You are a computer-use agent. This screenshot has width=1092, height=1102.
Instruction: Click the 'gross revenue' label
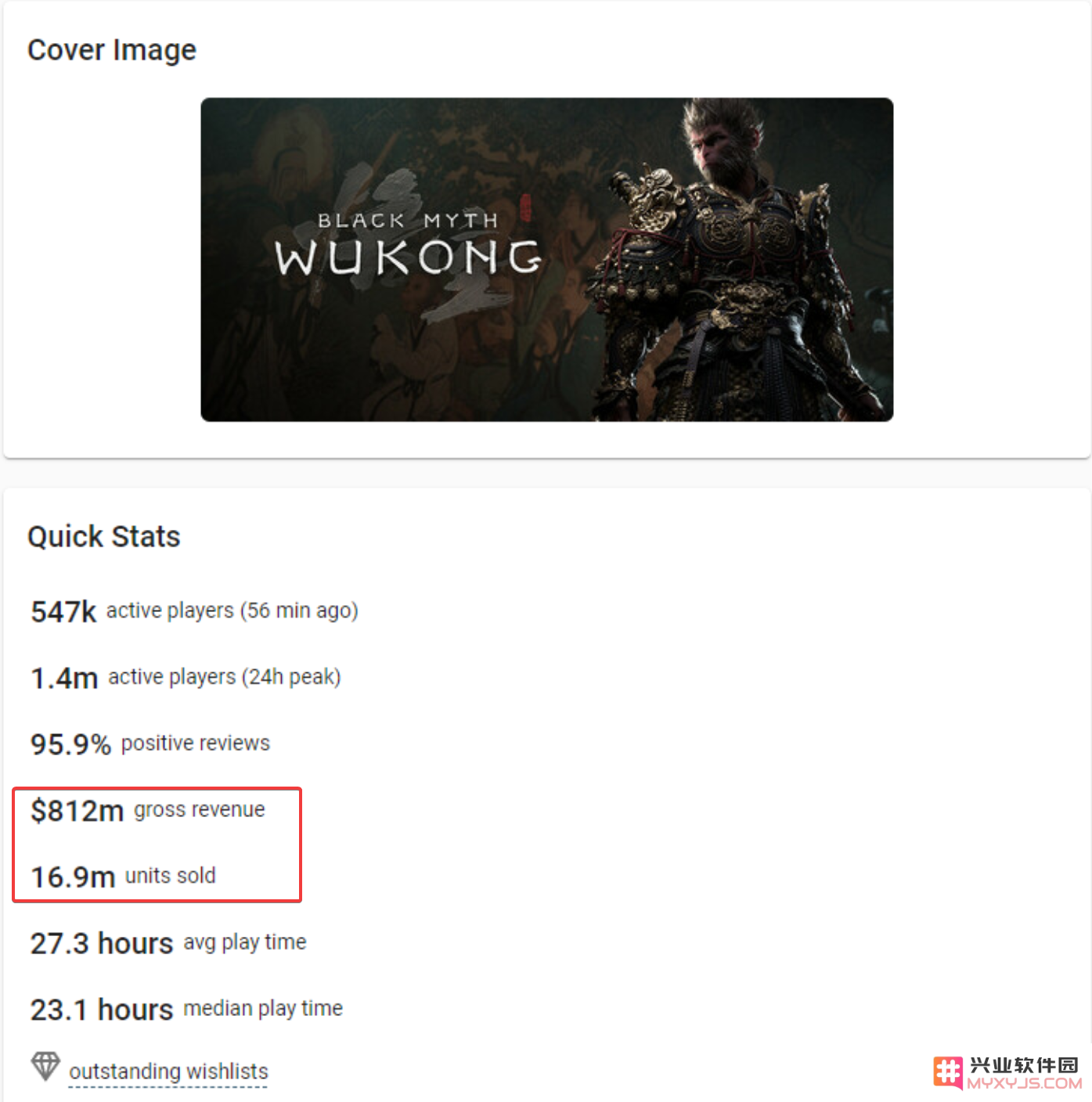point(200,809)
